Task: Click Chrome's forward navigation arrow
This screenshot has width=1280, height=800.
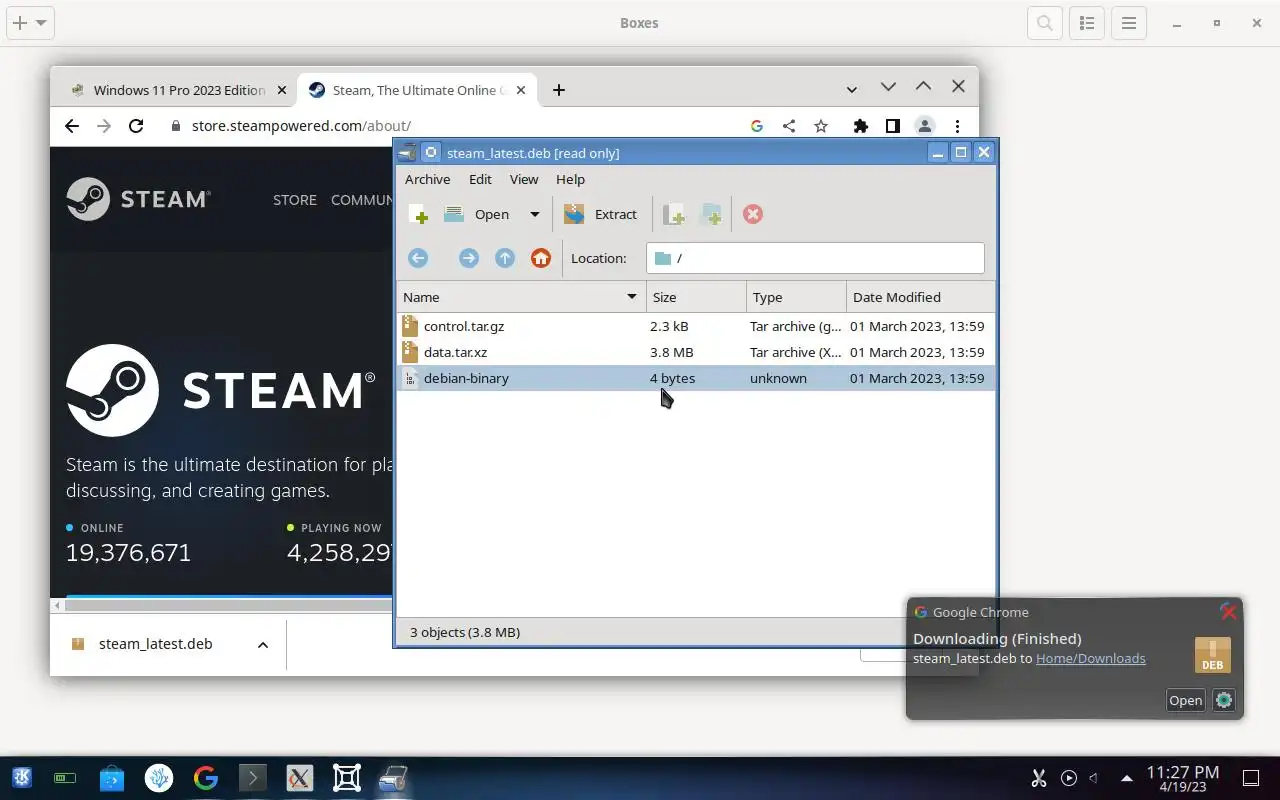Action: tap(104, 126)
